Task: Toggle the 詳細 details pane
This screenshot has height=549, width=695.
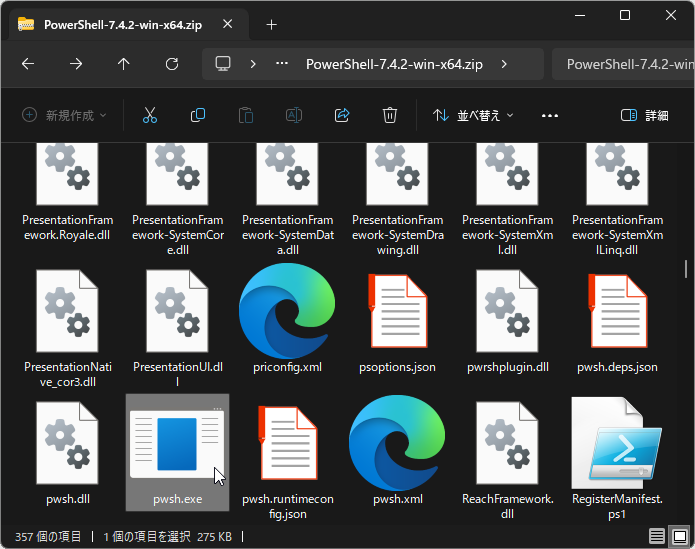Action: [x=644, y=116]
